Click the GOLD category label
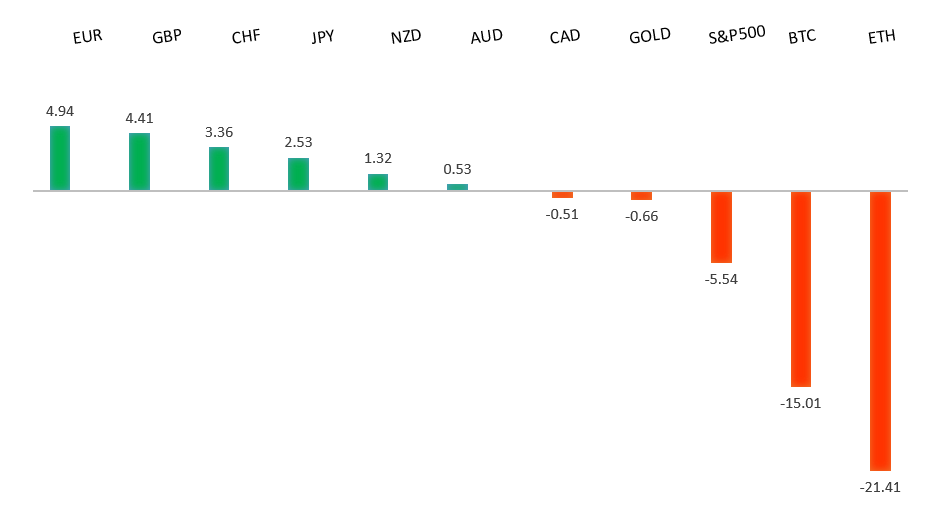936x525 pixels. point(650,38)
